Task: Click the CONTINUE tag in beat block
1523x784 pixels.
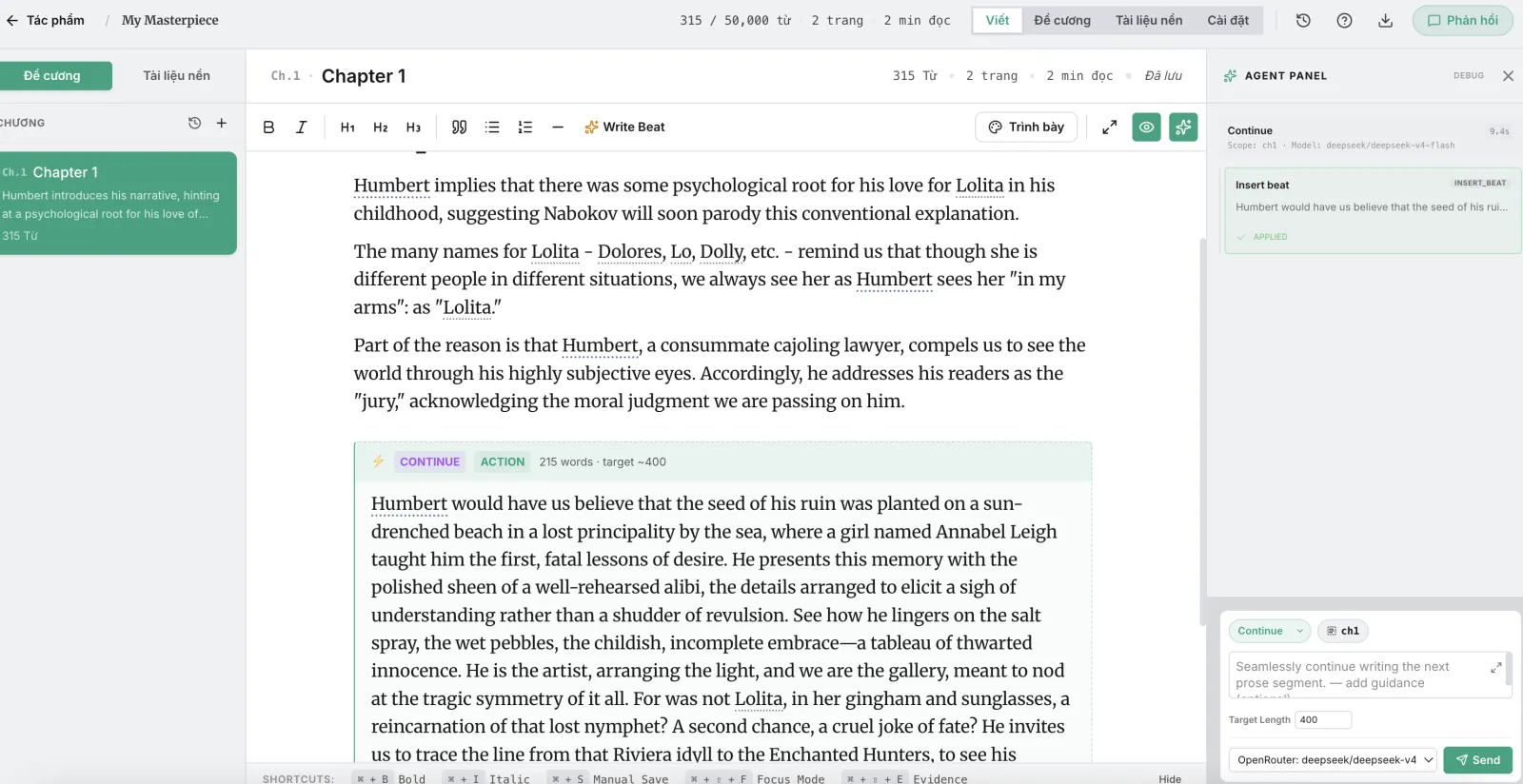Action: coord(429,462)
